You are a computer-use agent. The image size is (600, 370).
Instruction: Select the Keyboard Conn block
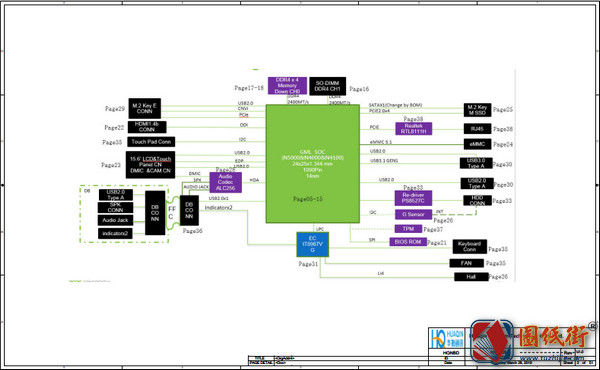tap(470, 246)
